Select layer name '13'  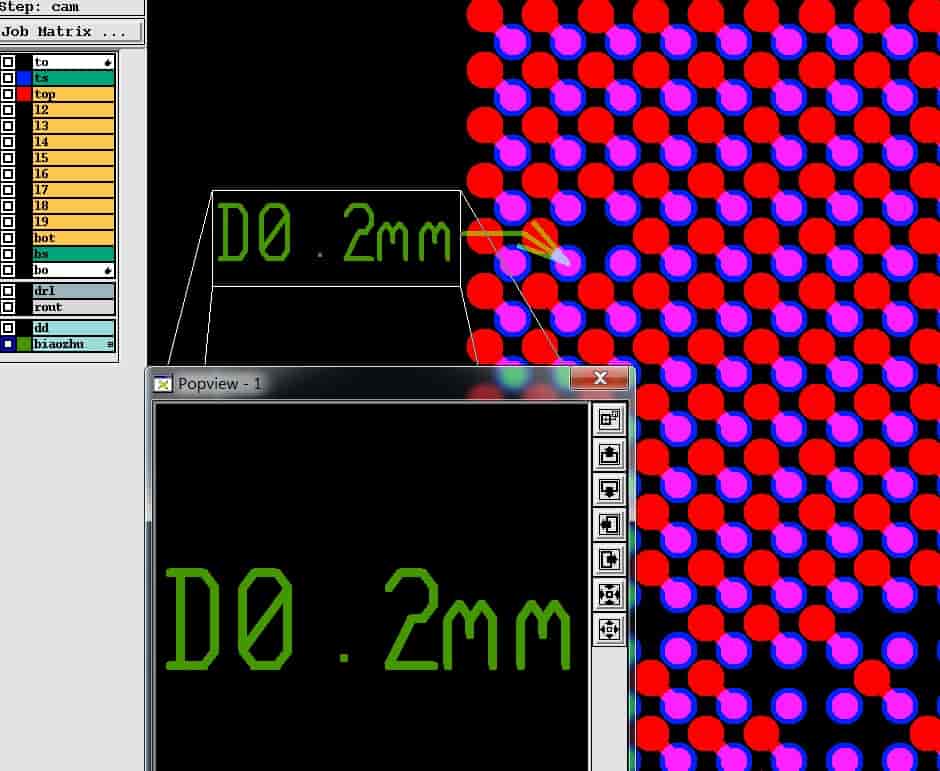pyautogui.click(x=73, y=126)
